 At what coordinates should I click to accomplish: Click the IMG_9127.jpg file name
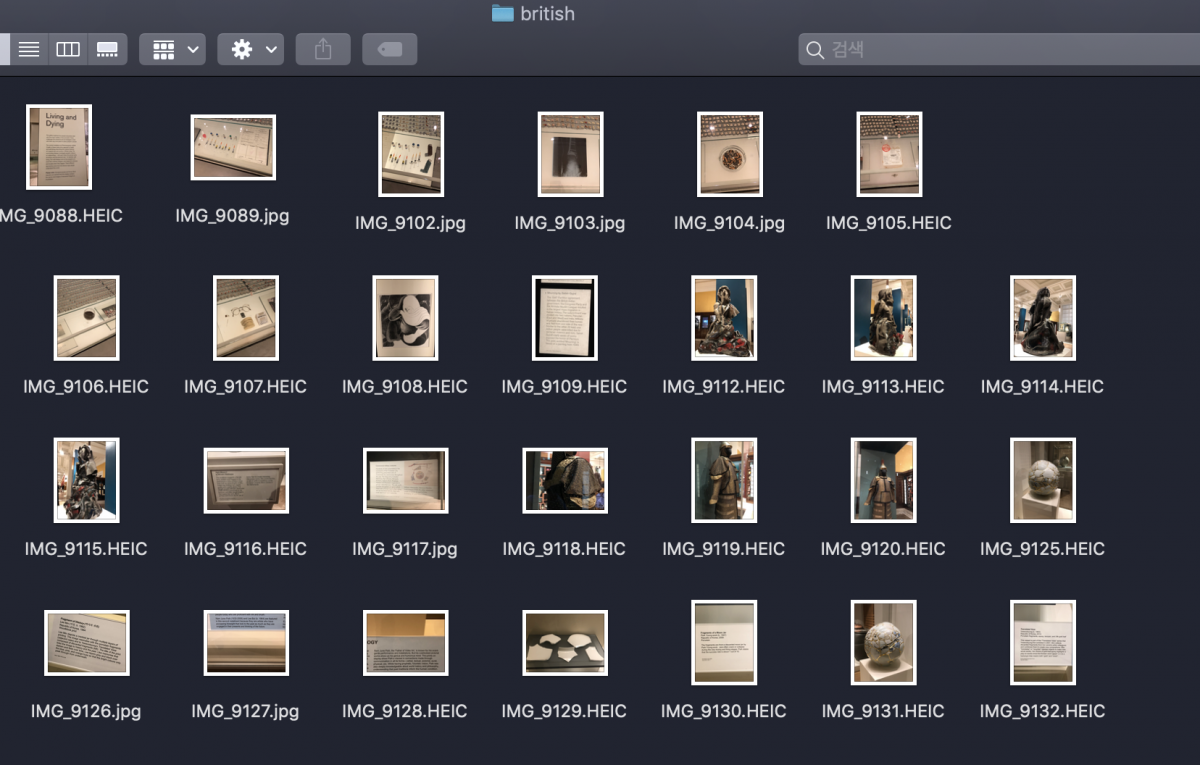pyautogui.click(x=245, y=711)
